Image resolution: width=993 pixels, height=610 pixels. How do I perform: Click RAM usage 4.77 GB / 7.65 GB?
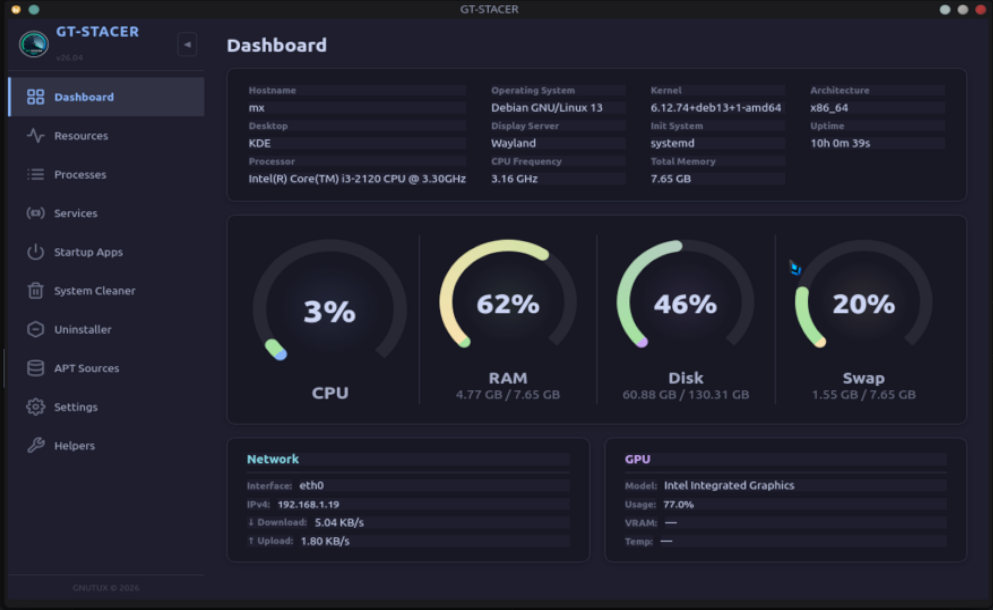pos(508,395)
